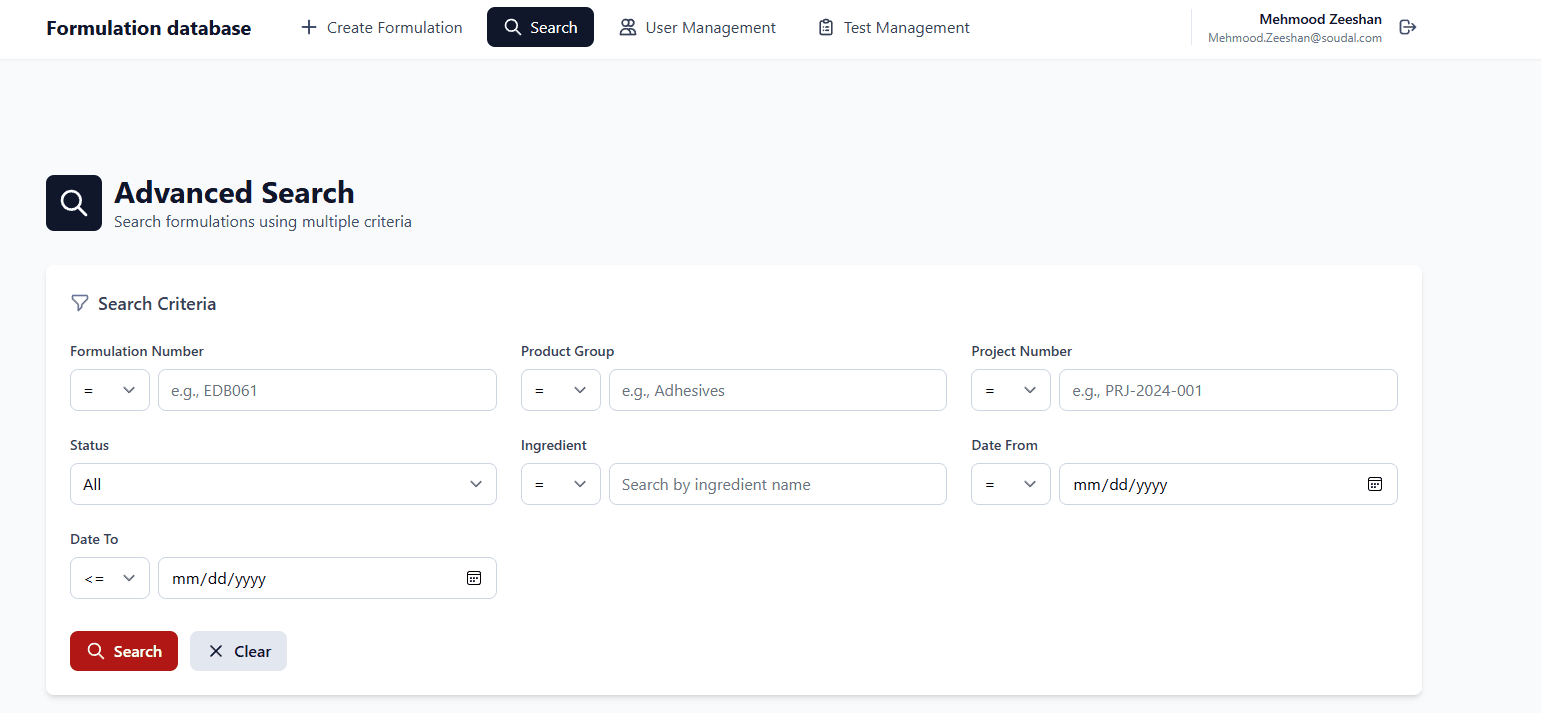Click the Mehmood Zeeshan user name

[1320, 19]
